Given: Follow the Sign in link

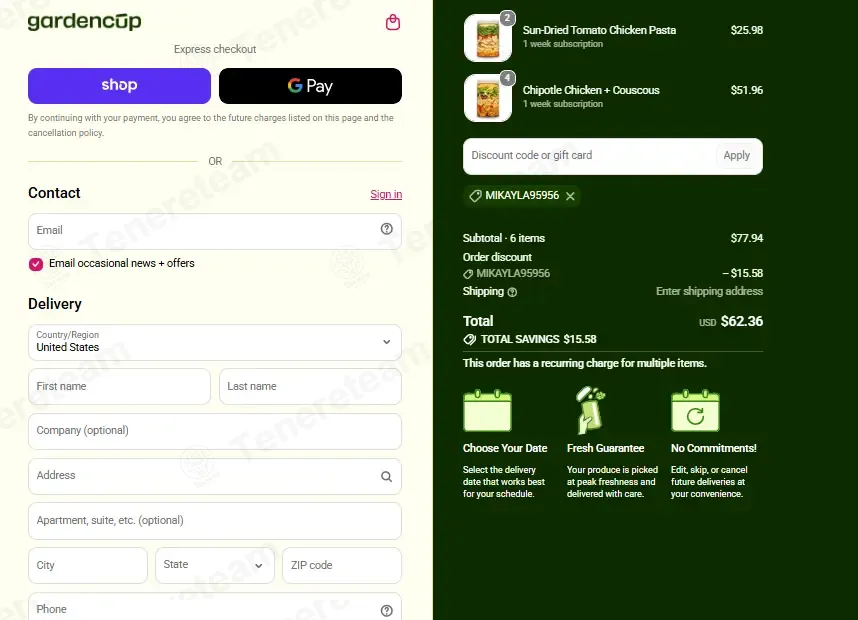Looking at the screenshot, I should (x=386, y=194).
